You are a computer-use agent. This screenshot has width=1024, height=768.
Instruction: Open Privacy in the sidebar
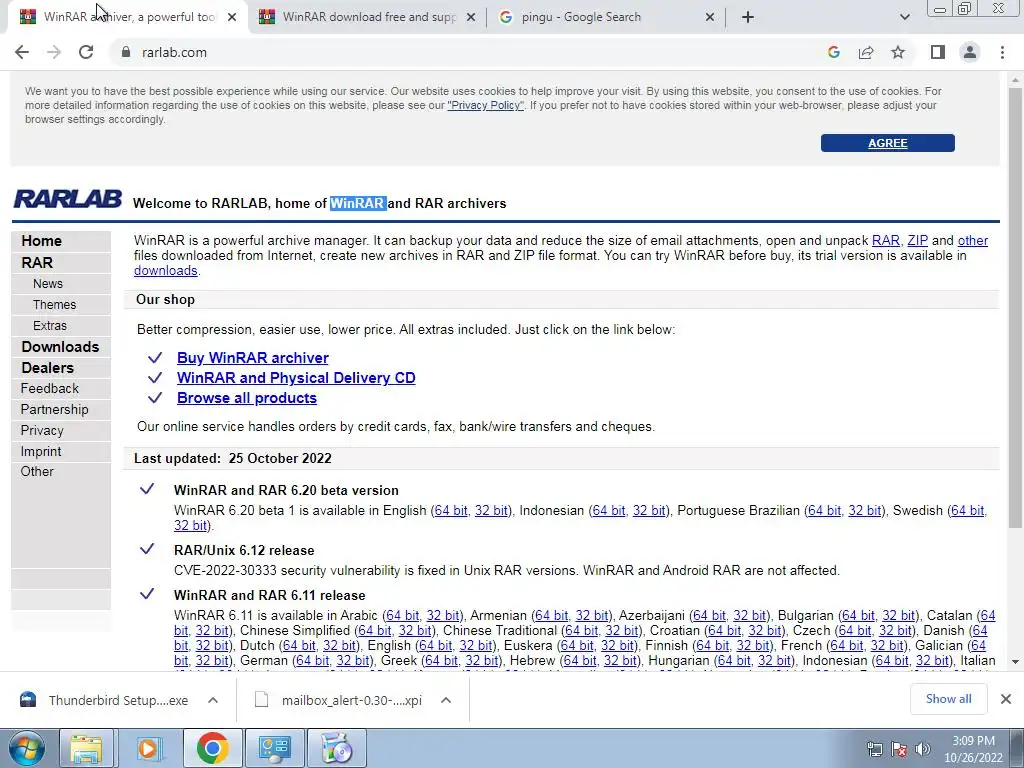click(42, 430)
